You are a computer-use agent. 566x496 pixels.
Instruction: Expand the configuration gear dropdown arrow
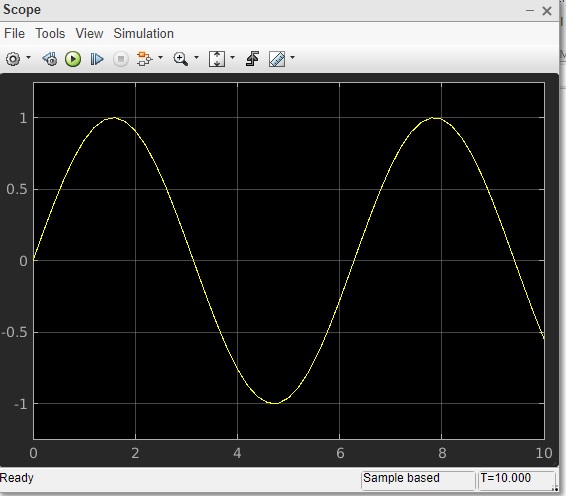pyautogui.click(x=29, y=57)
